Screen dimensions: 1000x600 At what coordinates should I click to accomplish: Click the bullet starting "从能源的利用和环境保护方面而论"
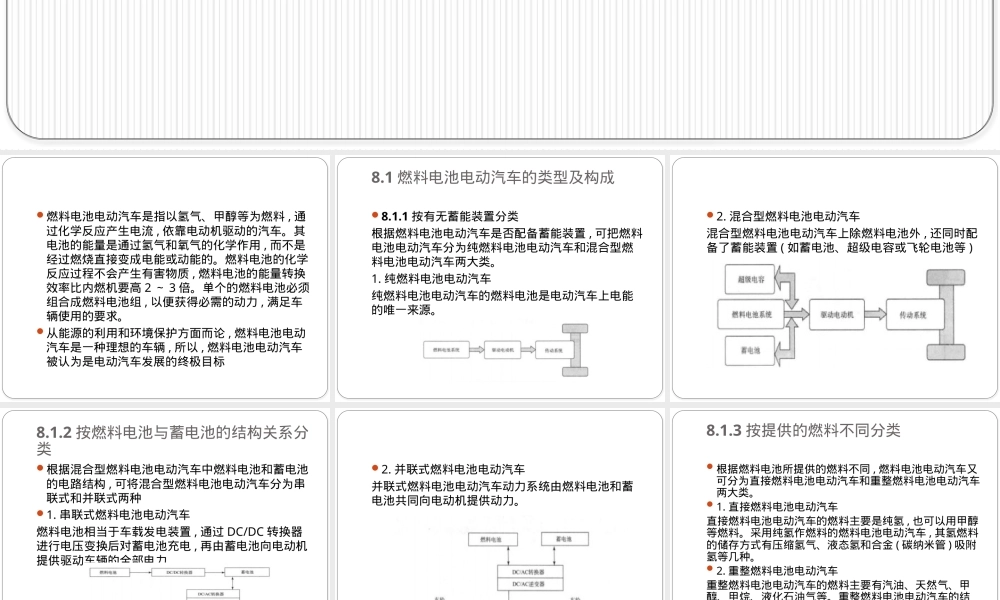tap(175, 347)
